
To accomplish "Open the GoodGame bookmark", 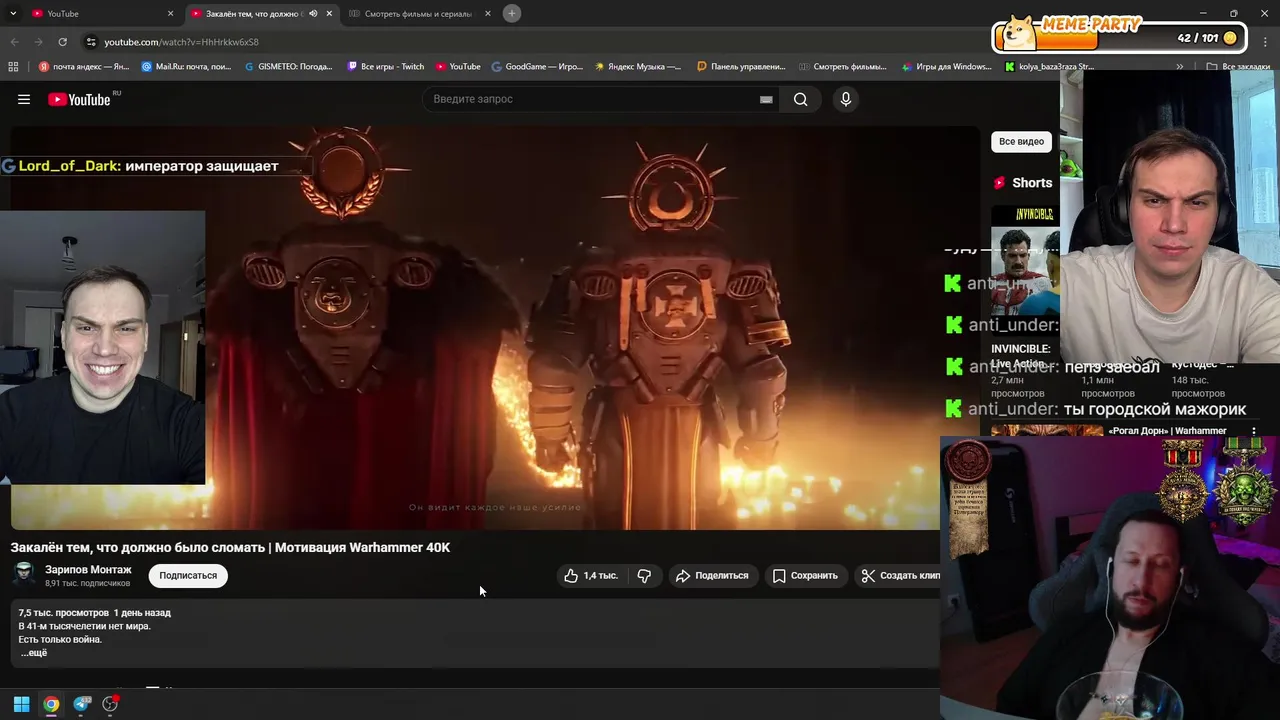I will click(538, 67).
